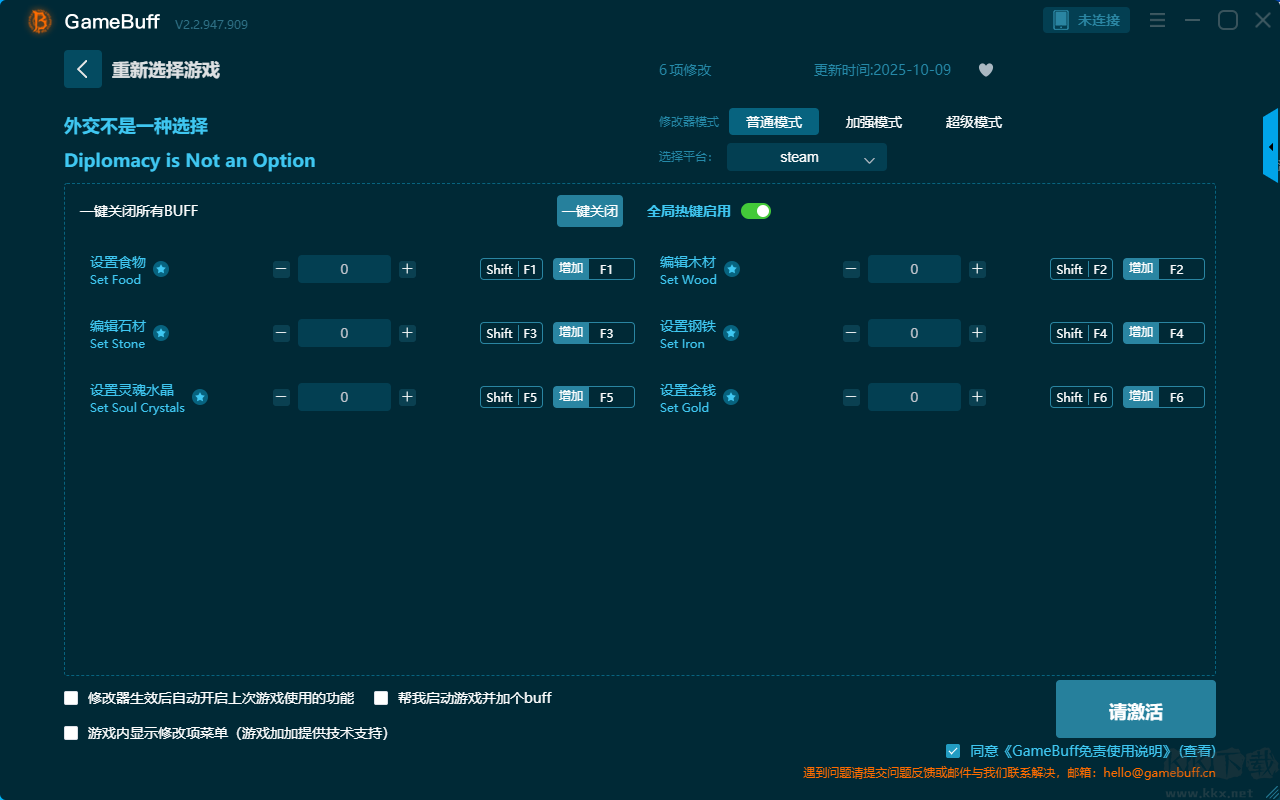Click the star icon next to Set Gold
Image resolution: width=1280 pixels, height=800 pixels.
731,397
